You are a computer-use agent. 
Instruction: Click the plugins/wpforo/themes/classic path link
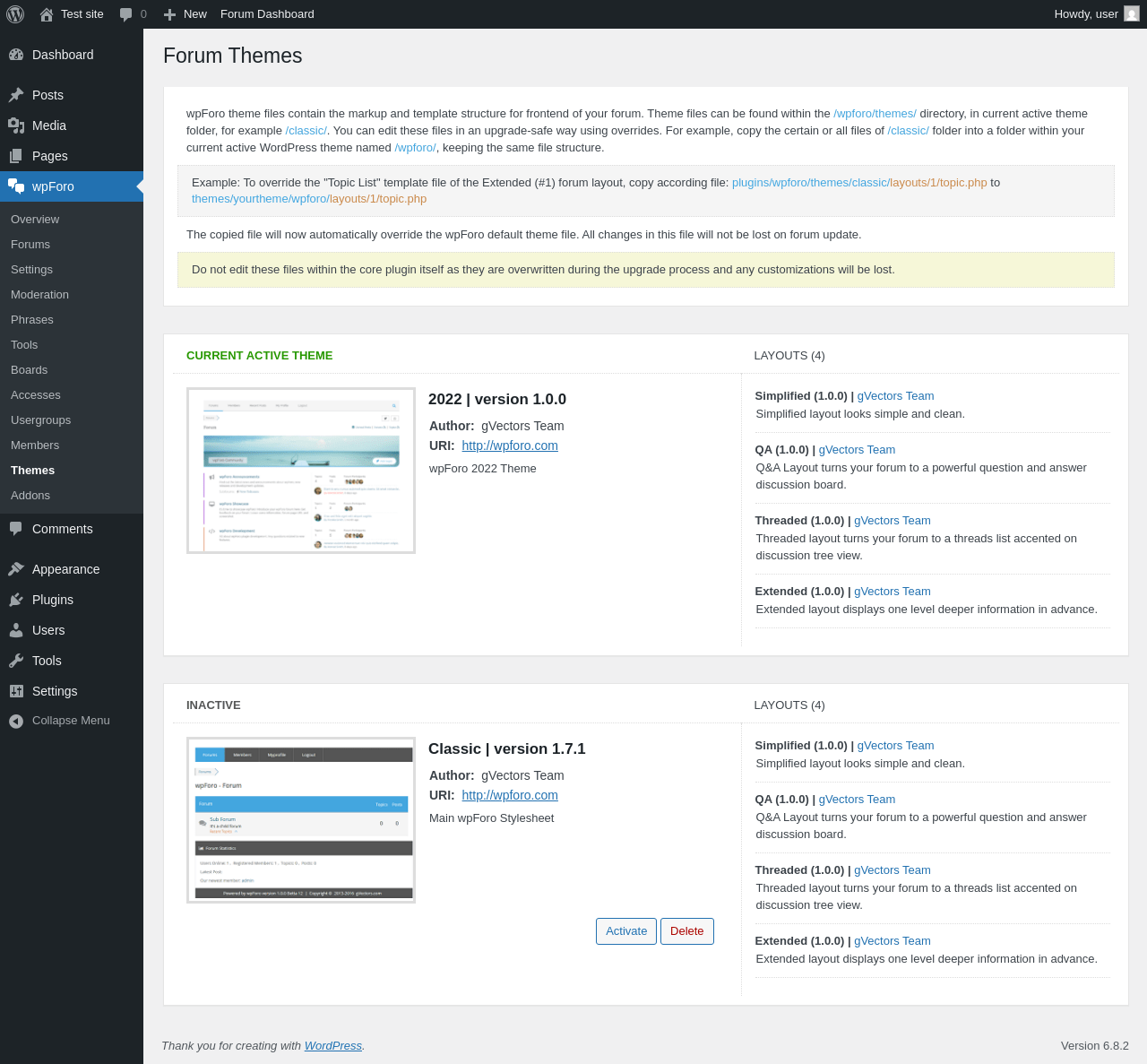tap(859, 182)
